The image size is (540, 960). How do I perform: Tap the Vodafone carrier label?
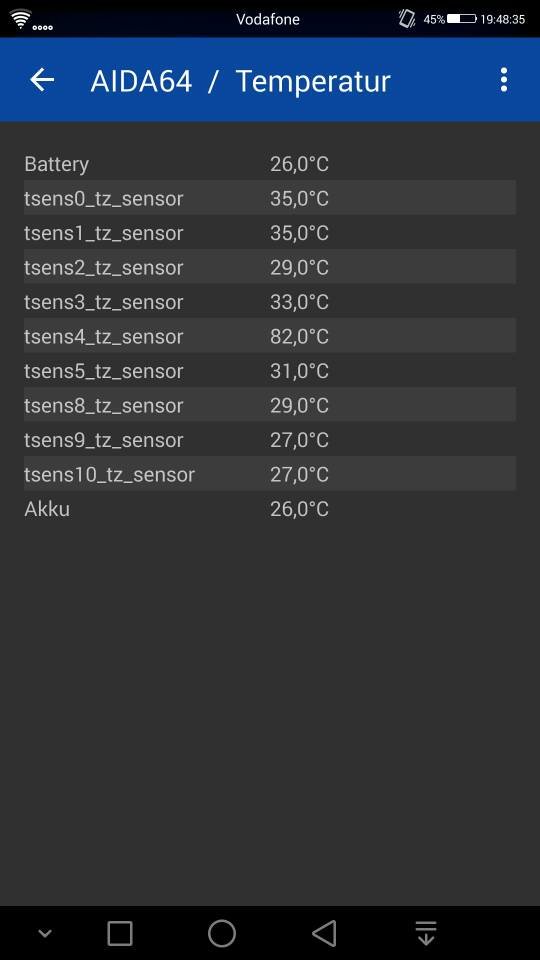tap(268, 19)
